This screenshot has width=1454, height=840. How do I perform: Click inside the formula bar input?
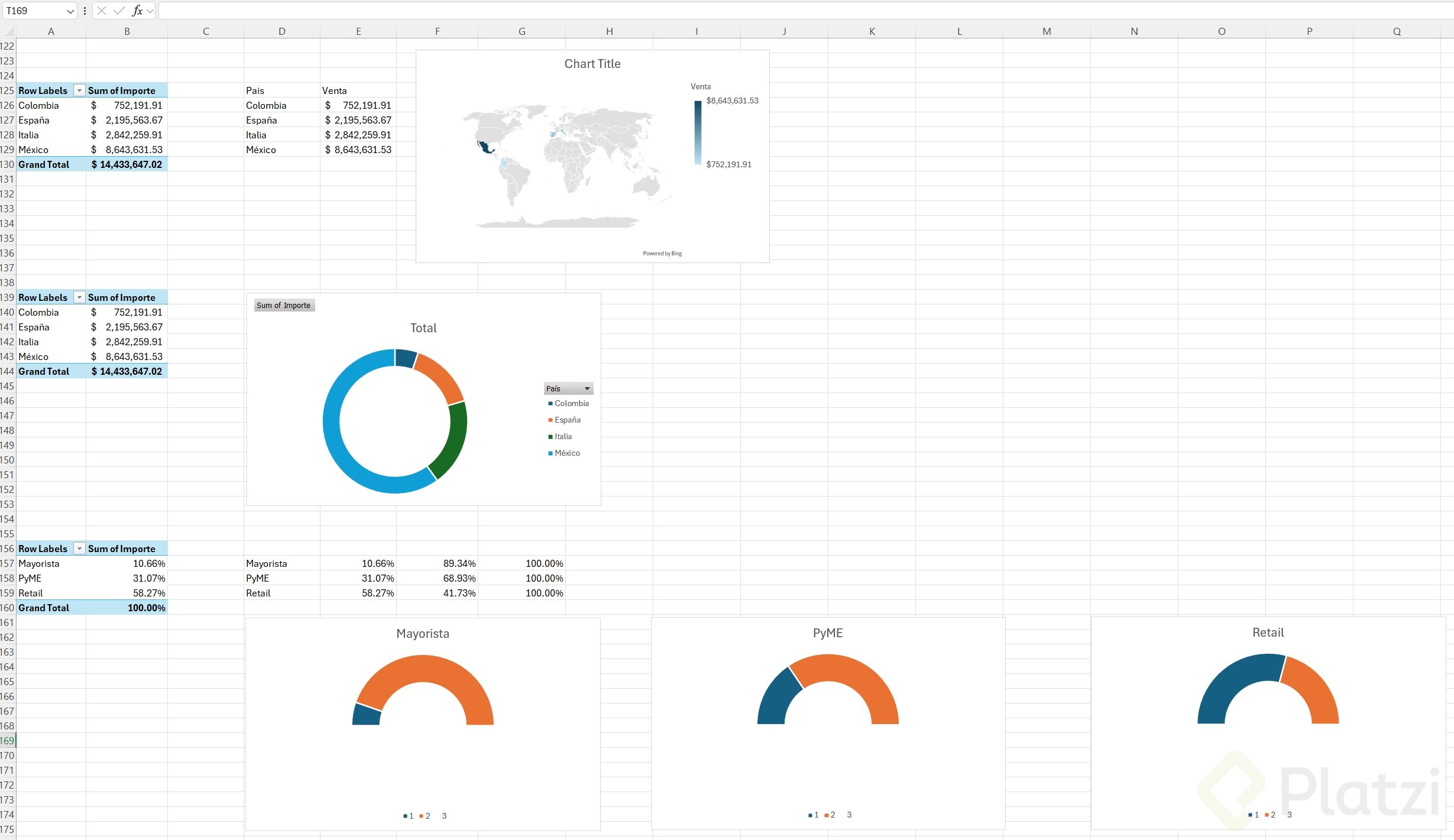tap(769, 11)
